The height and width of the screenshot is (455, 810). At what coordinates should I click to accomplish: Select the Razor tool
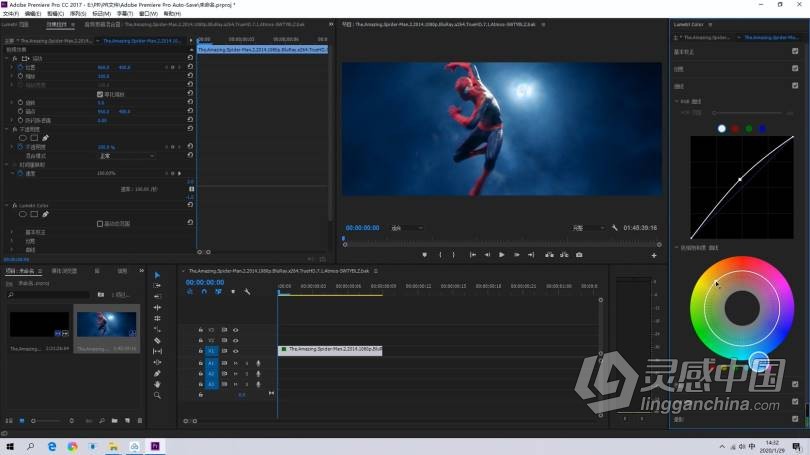(x=158, y=340)
